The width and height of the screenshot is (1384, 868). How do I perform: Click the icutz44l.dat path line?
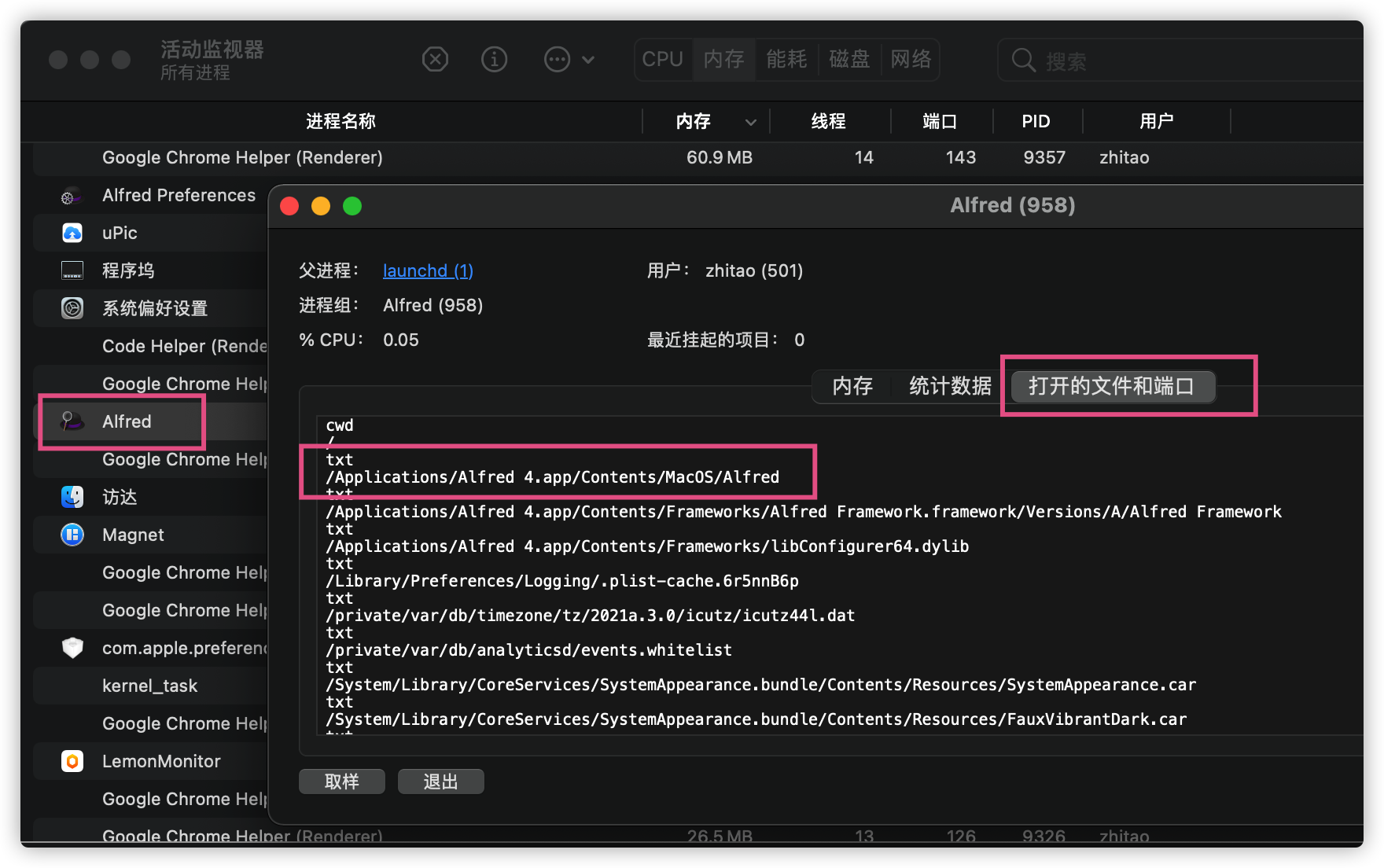coord(591,616)
